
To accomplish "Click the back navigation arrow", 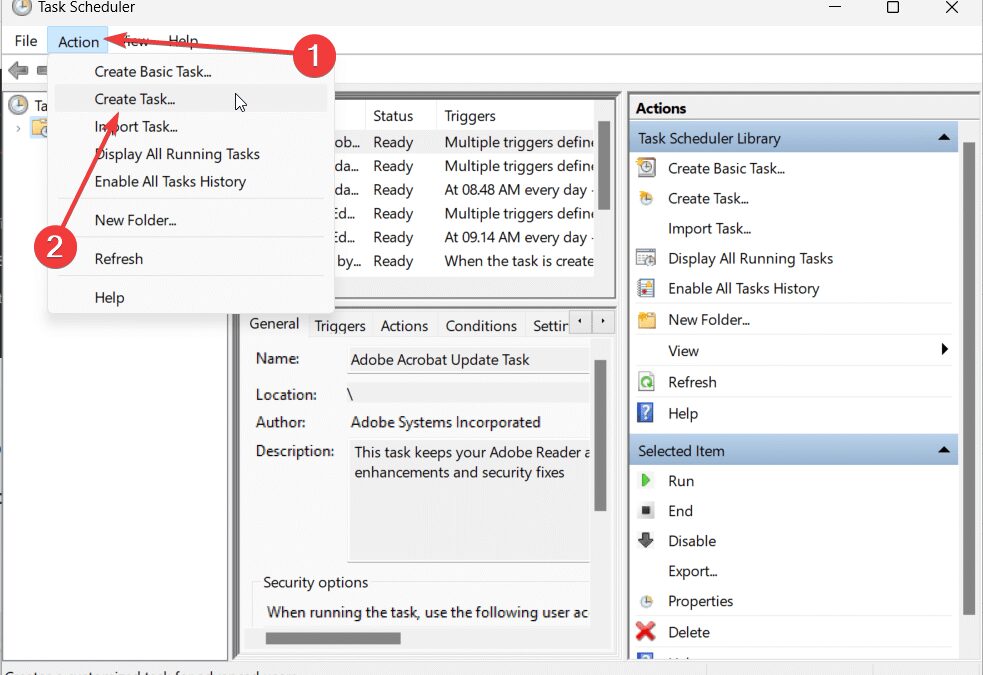I will click(17, 70).
